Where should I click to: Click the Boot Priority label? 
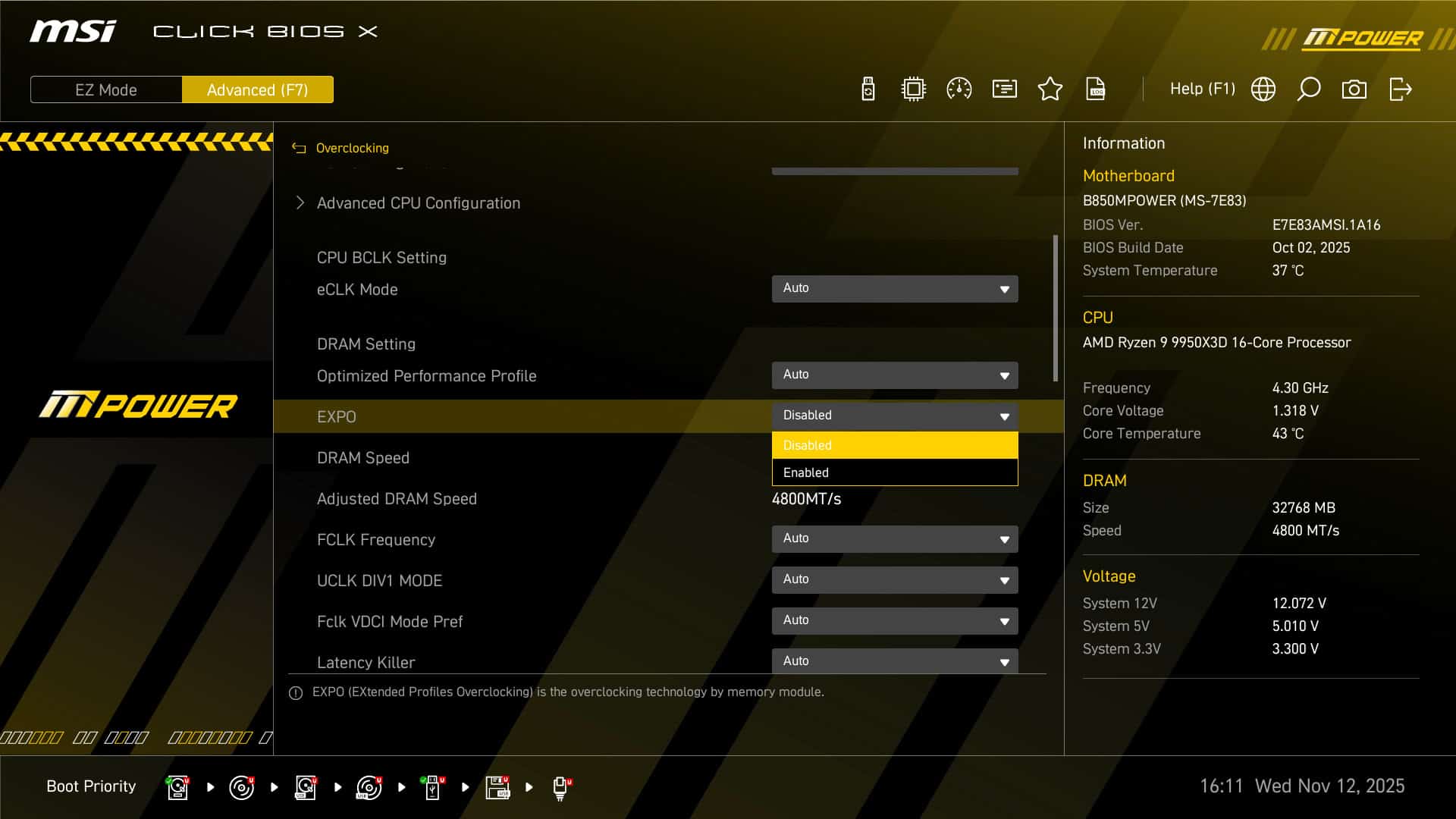pyautogui.click(x=91, y=786)
